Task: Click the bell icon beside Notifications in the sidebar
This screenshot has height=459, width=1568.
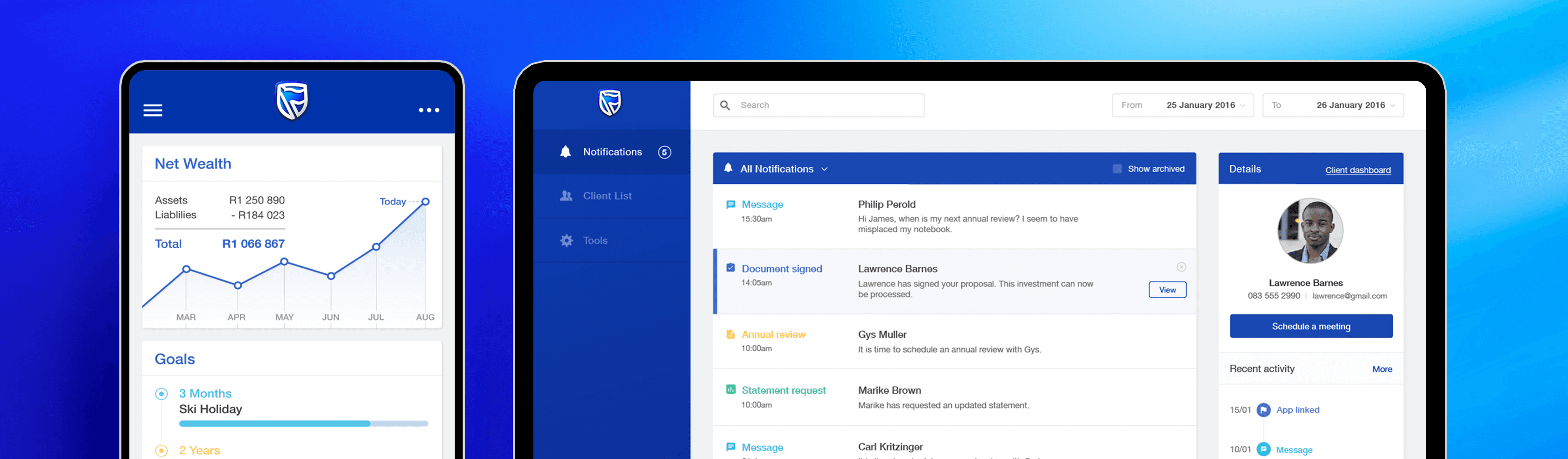Action: [x=566, y=152]
